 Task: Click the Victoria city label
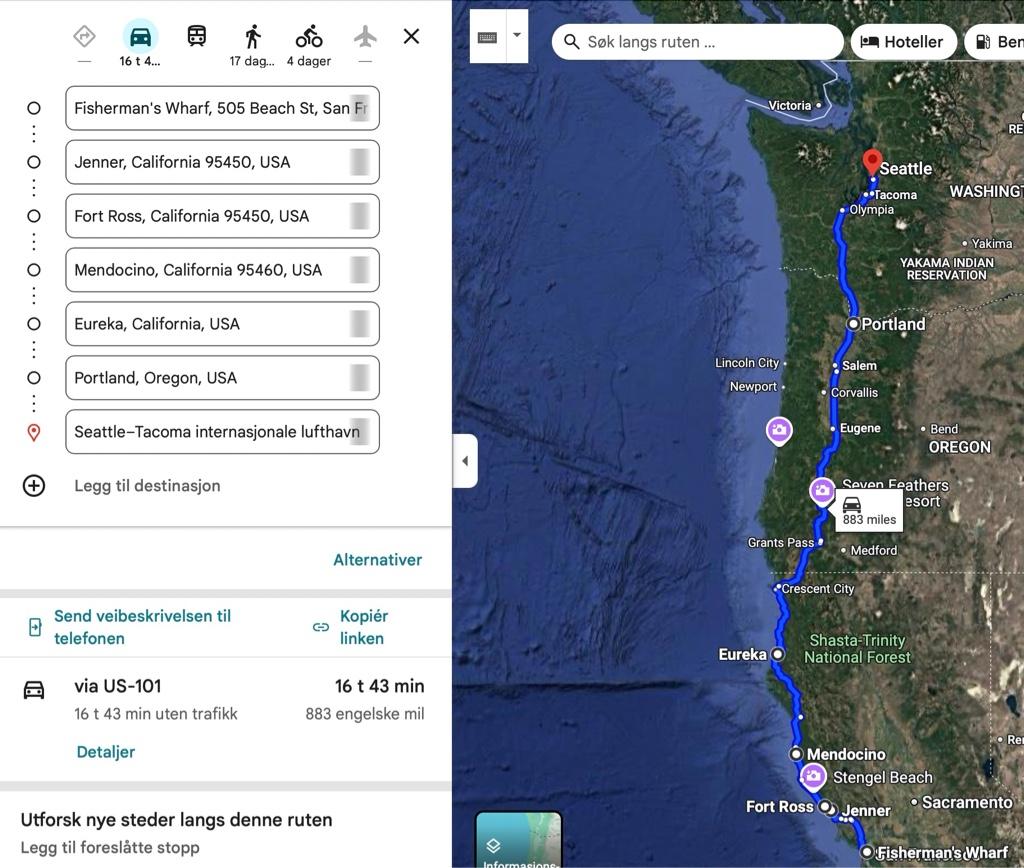789,105
